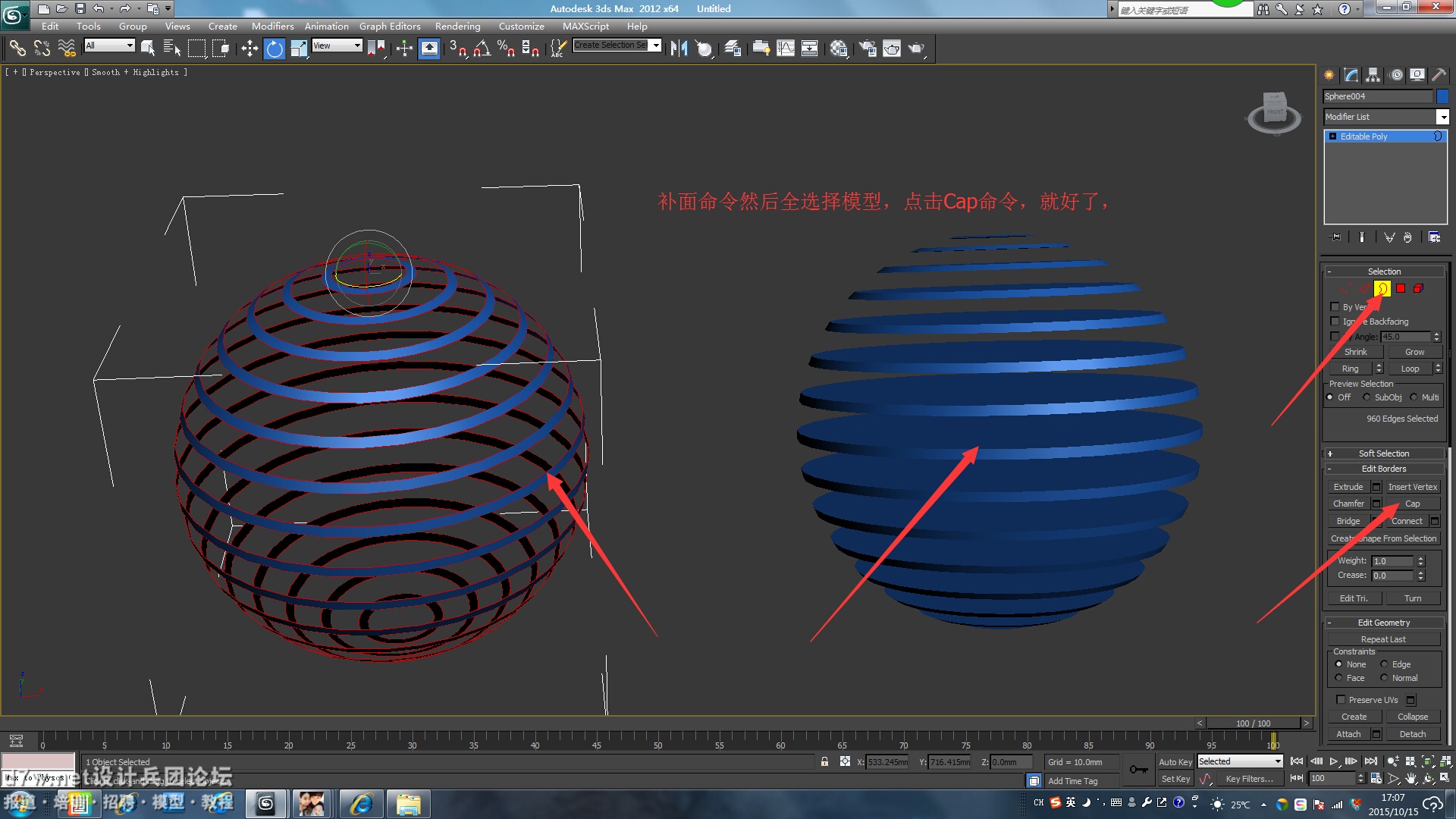The width and height of the screenshot is (1456, 819).
Task: Open Select by Name dialog
Action: (172, 49)
